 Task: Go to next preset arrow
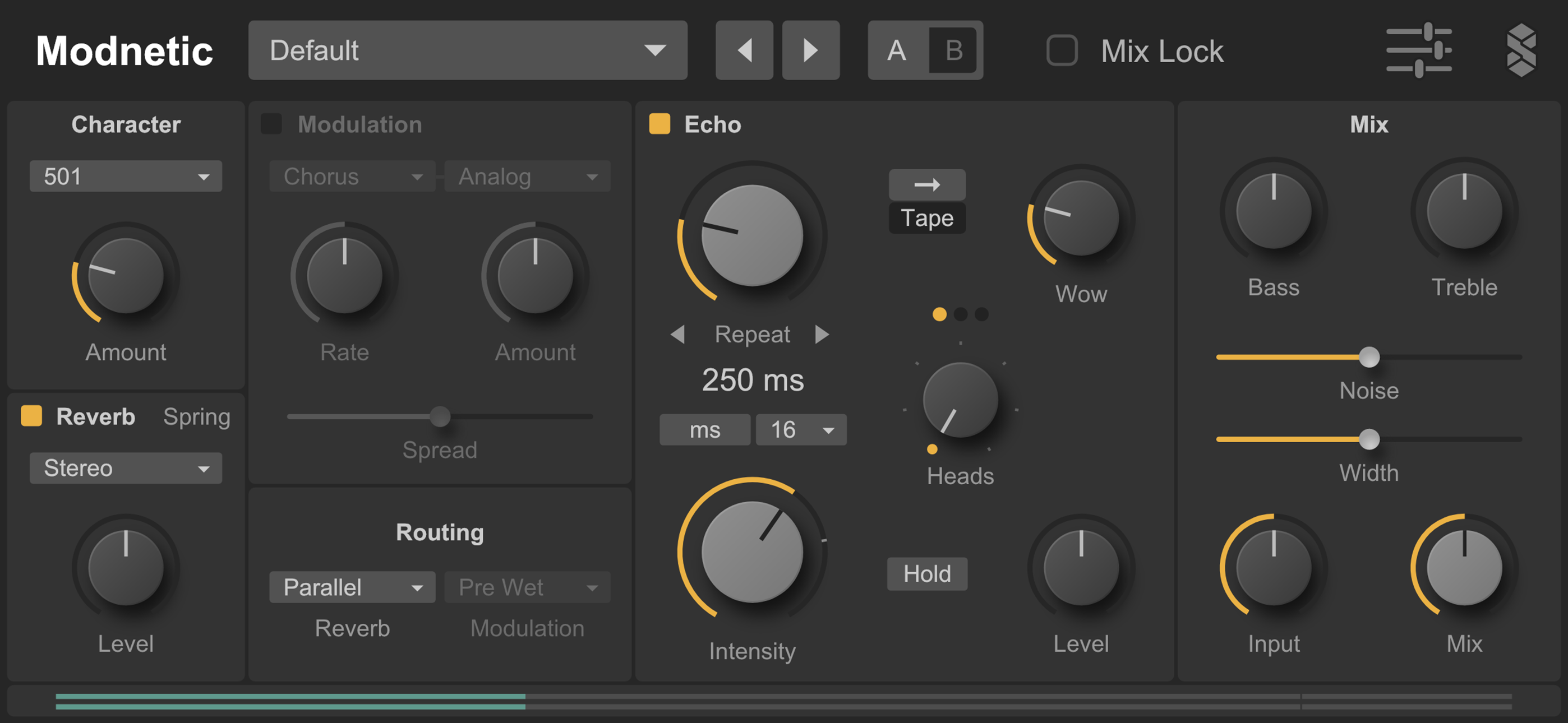(x=810, y=50)
